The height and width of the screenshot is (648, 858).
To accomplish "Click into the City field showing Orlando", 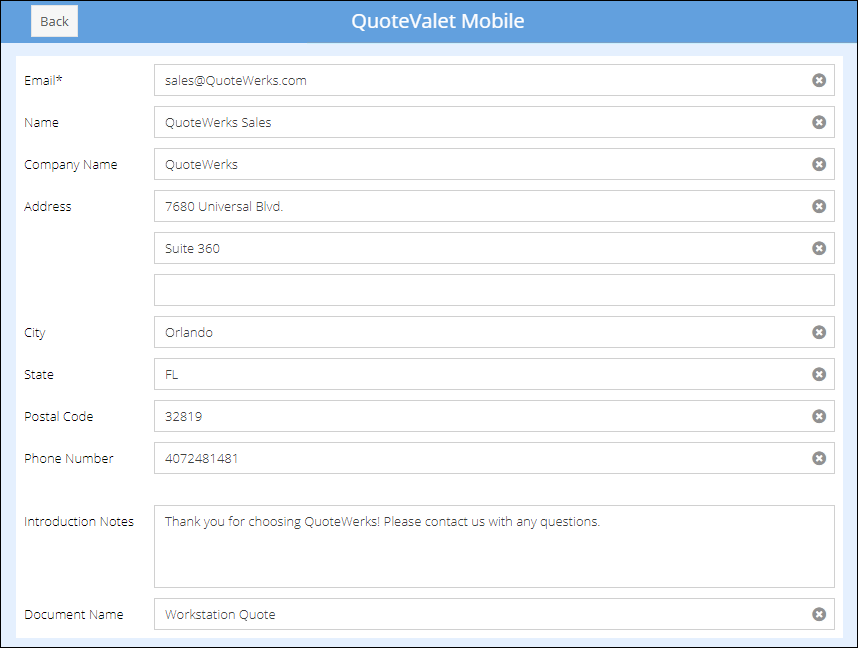I will pos(480,332).
